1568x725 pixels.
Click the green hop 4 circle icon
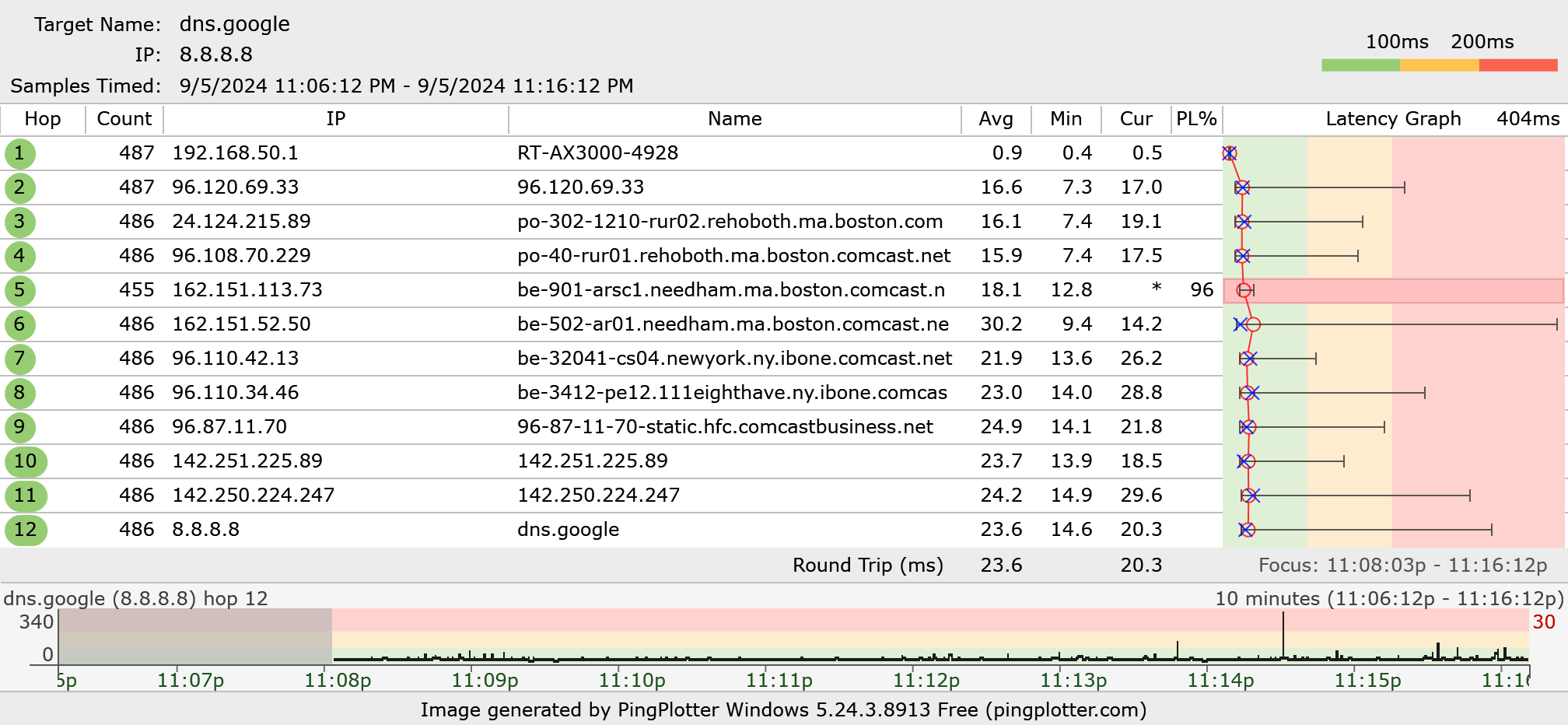click(x=19, y=256)
